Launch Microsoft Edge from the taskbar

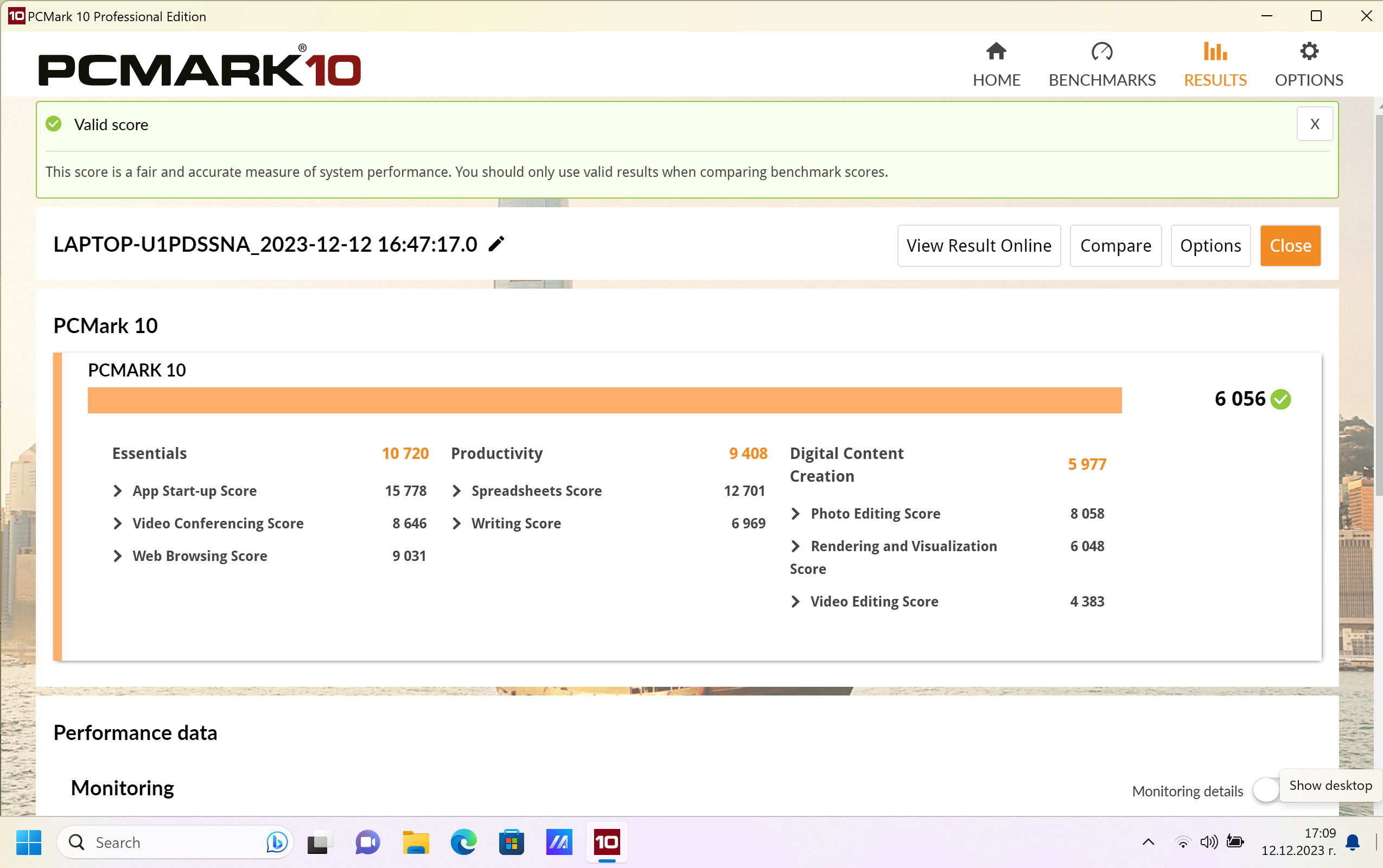[x=463, y=842]
